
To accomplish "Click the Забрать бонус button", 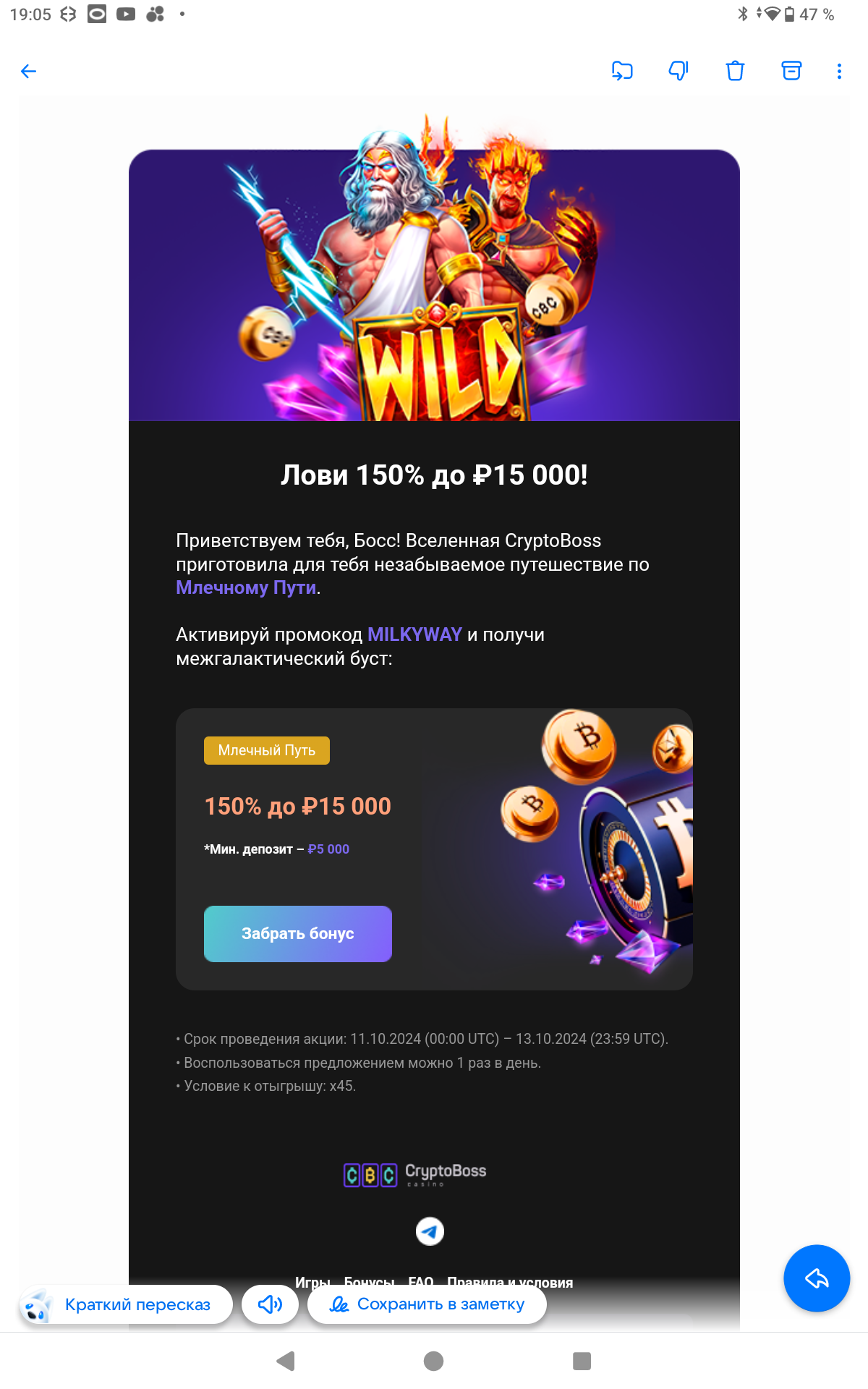I will tap(298, 934).
